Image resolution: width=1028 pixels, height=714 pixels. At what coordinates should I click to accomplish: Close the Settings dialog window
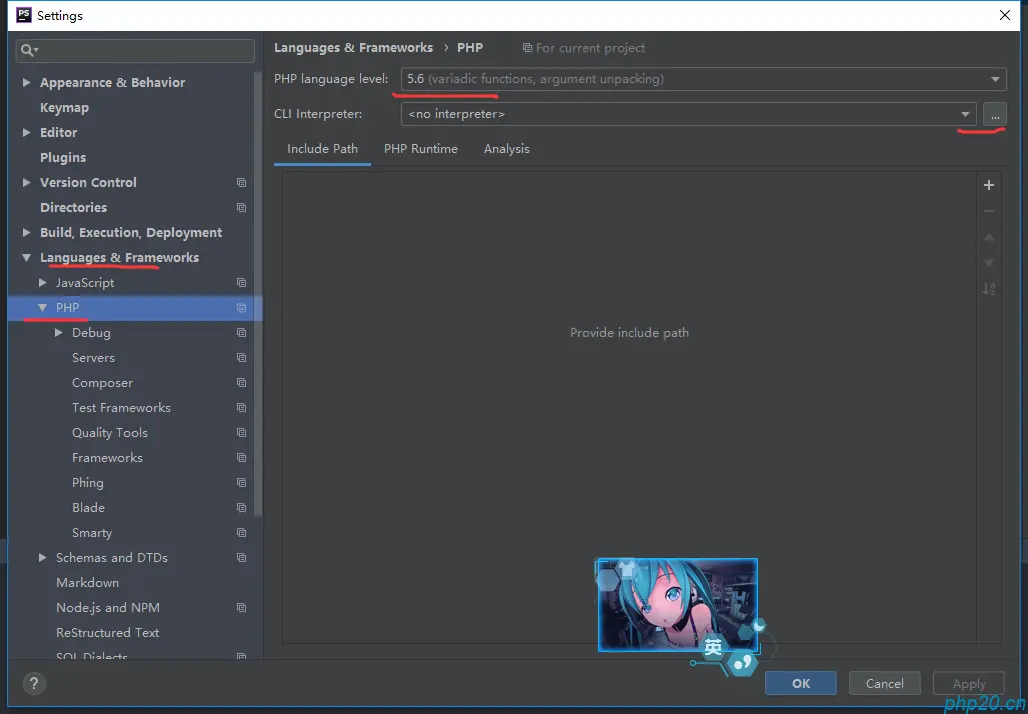(1004, 15)
